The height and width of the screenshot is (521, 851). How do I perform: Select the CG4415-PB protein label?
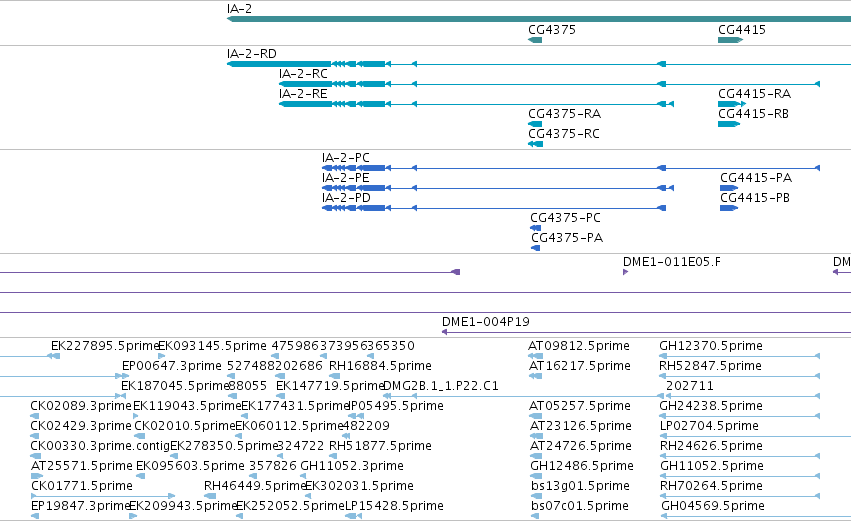[x=755, y=198]
